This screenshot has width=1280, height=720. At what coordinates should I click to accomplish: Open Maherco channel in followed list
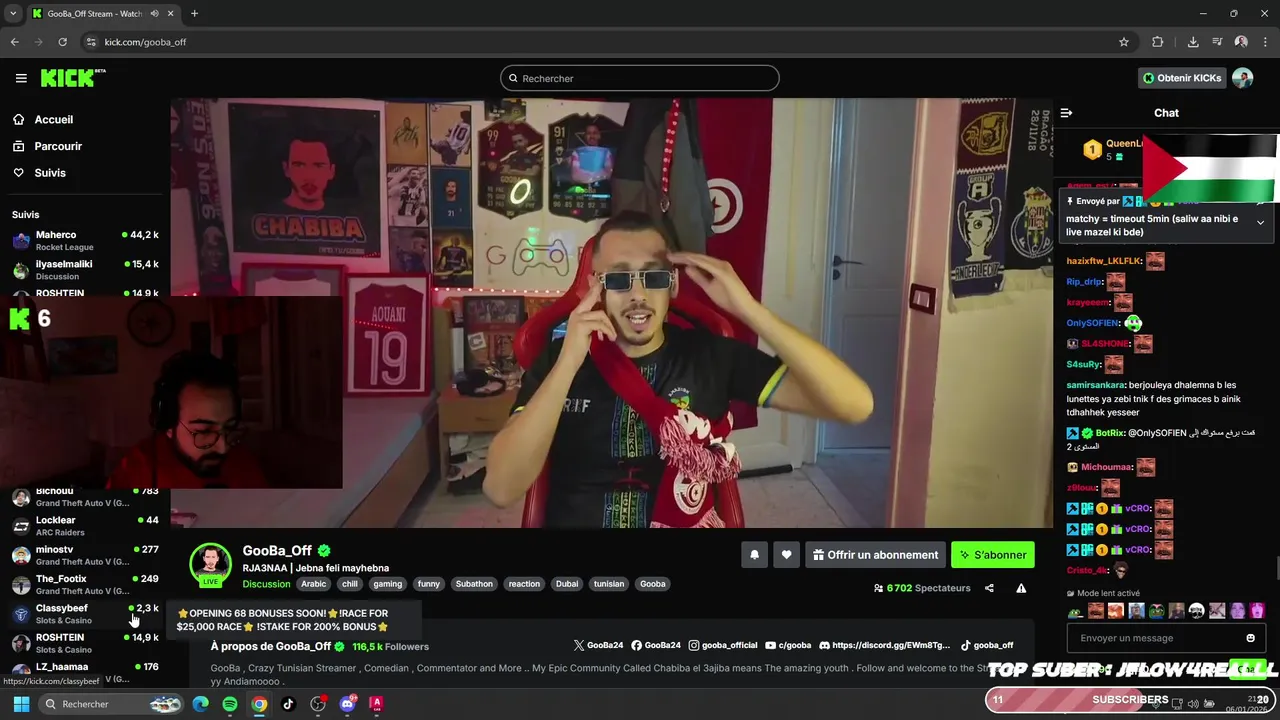coord(85,241)
